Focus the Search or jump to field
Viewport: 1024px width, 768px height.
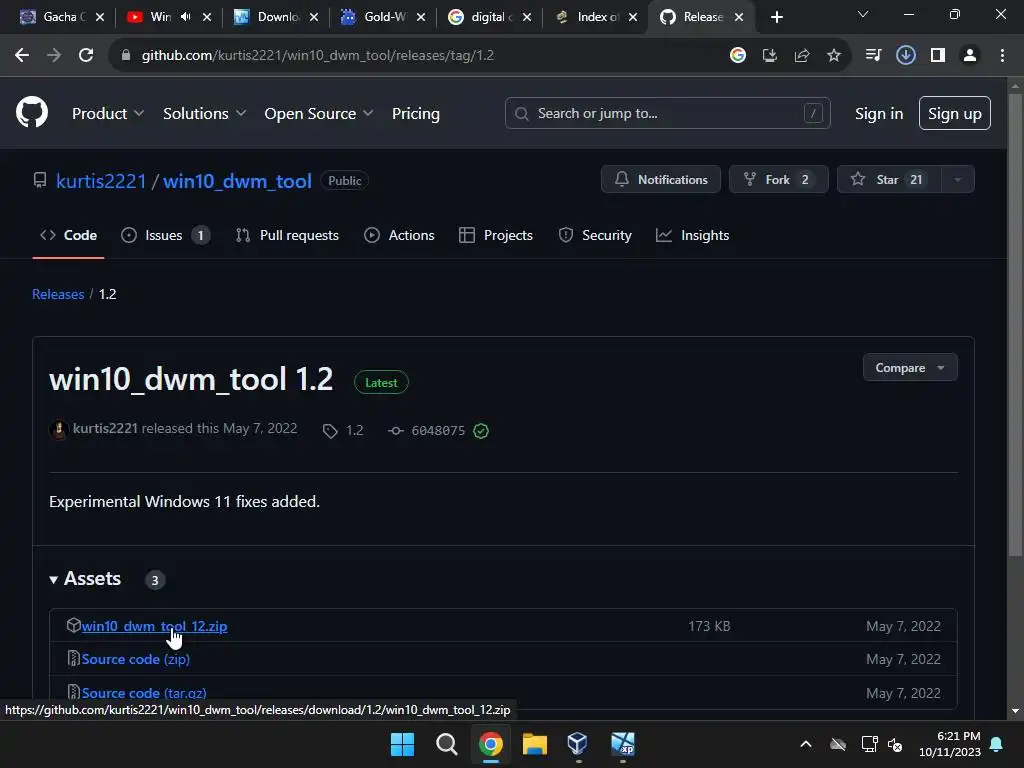click(667, 113)
